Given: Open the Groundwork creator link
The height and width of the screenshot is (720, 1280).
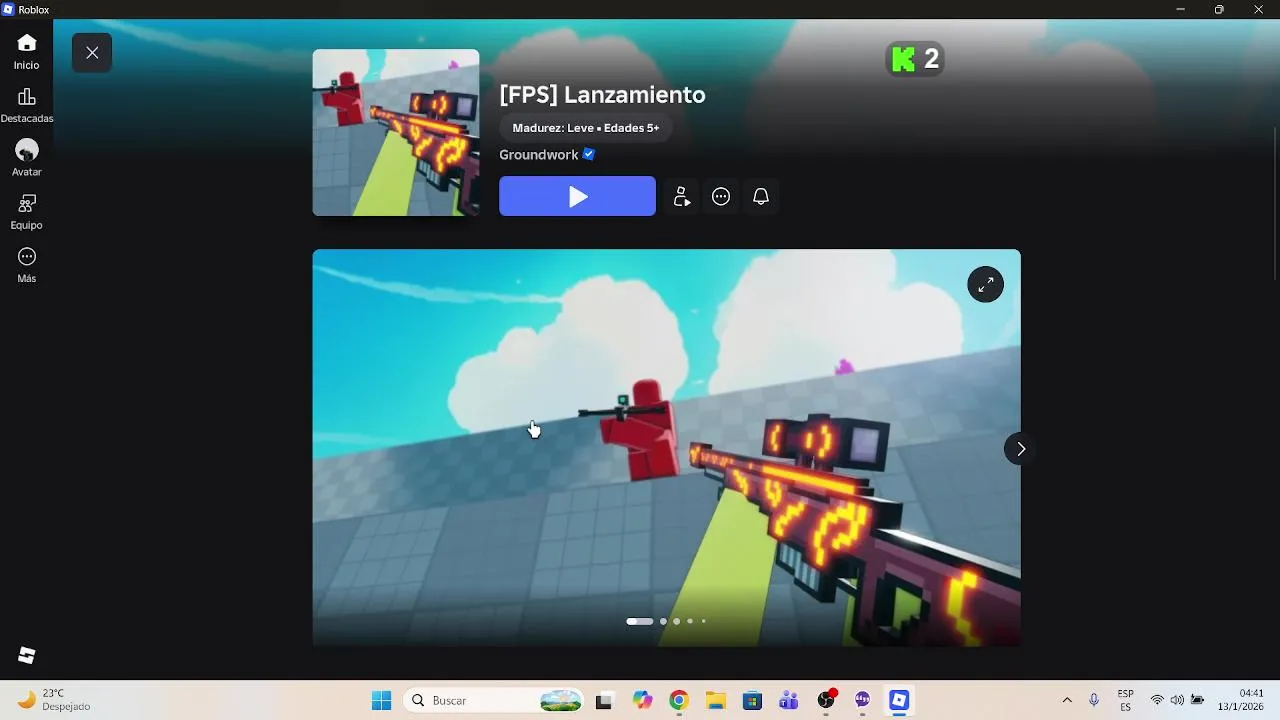Looking at the screenshot, I should pos(539,155).
